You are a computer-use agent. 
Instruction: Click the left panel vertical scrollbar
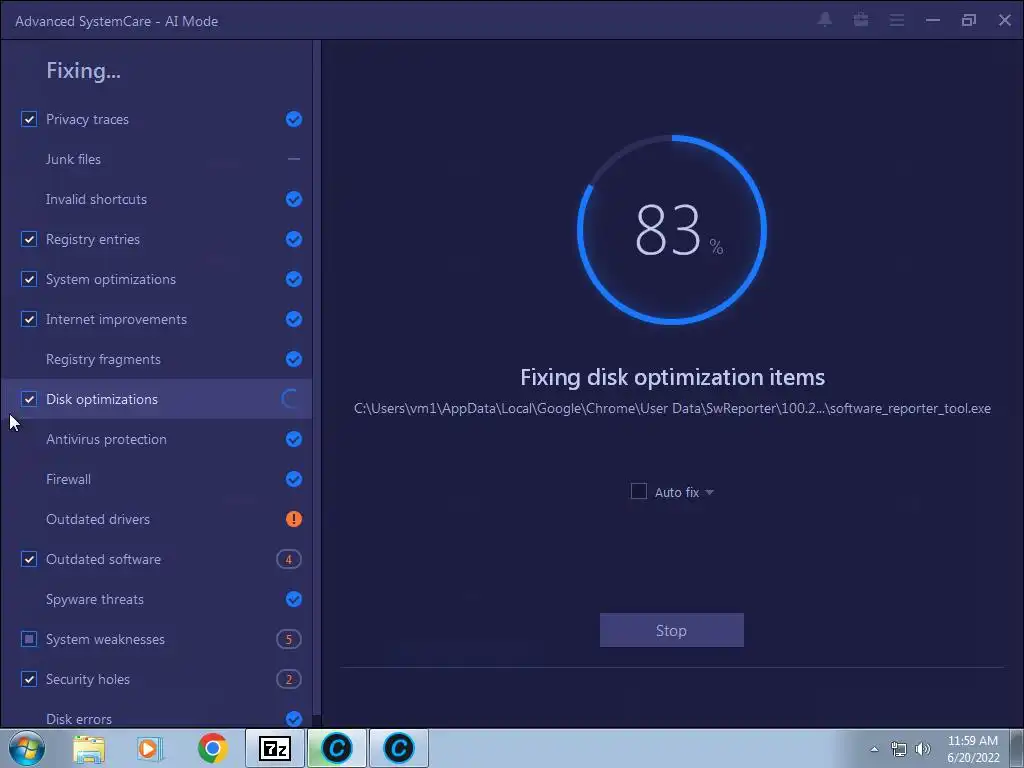pos(317,379)
